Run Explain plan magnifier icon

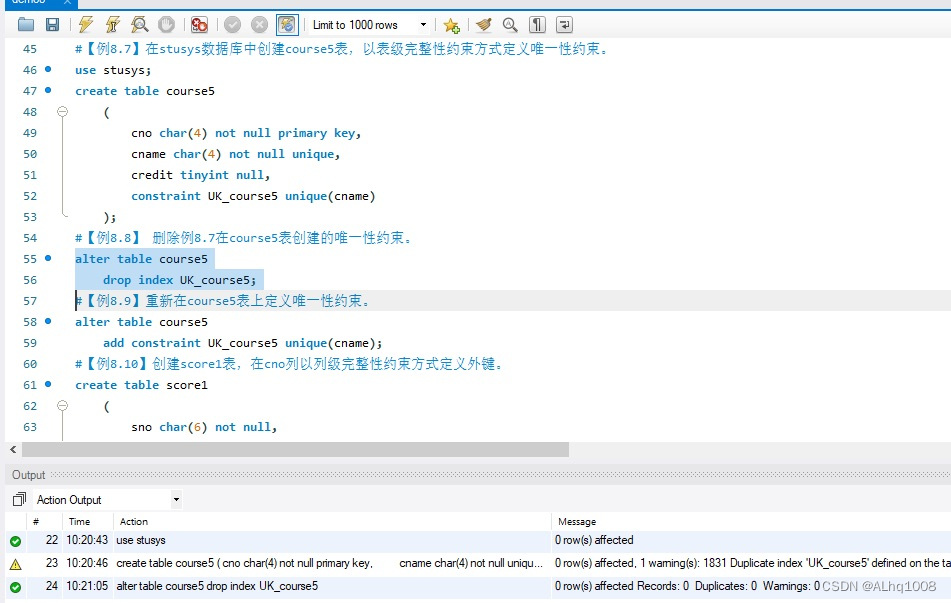click(139, 25)
